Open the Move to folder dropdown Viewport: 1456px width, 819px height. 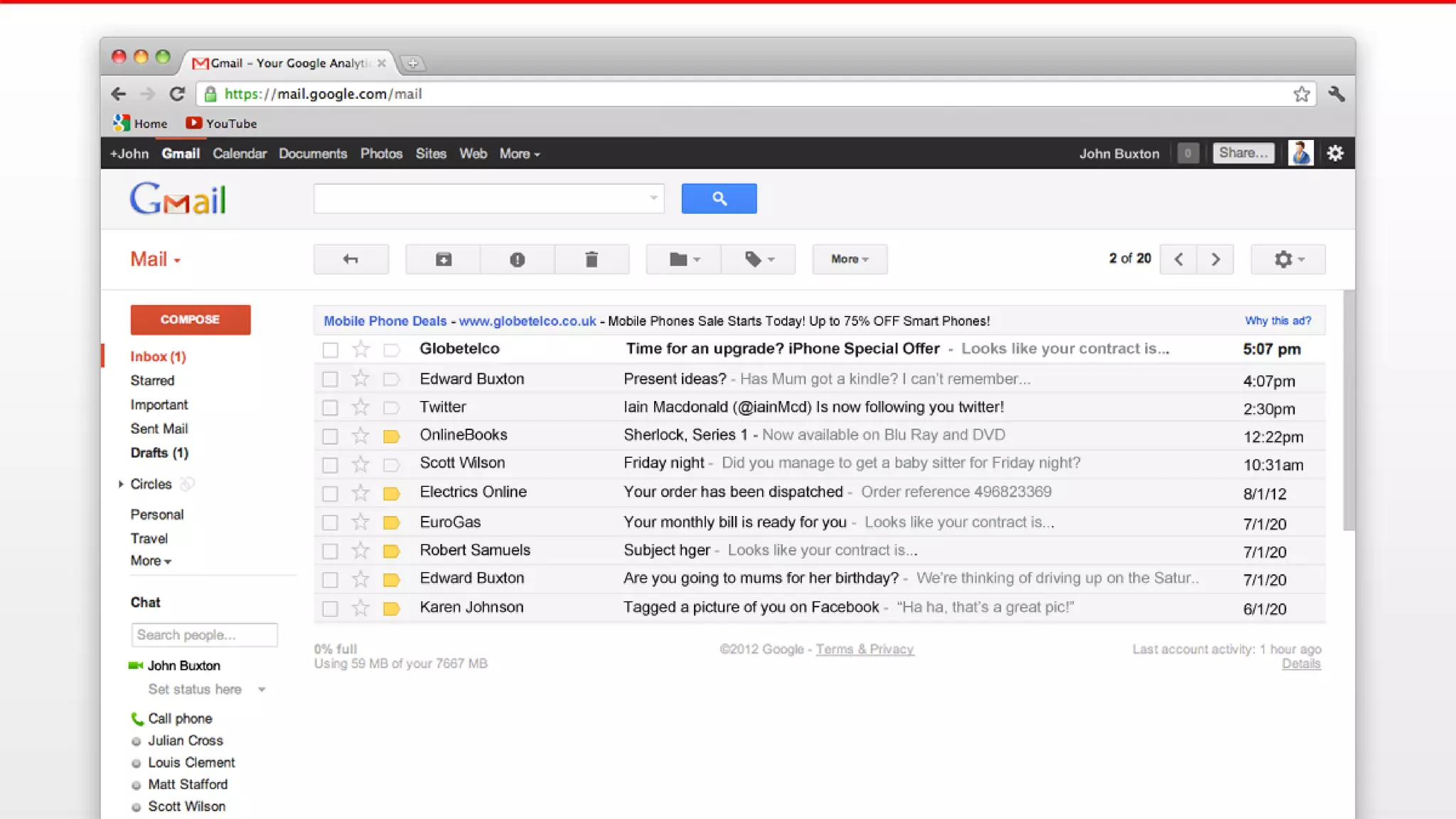pos(683,259)
